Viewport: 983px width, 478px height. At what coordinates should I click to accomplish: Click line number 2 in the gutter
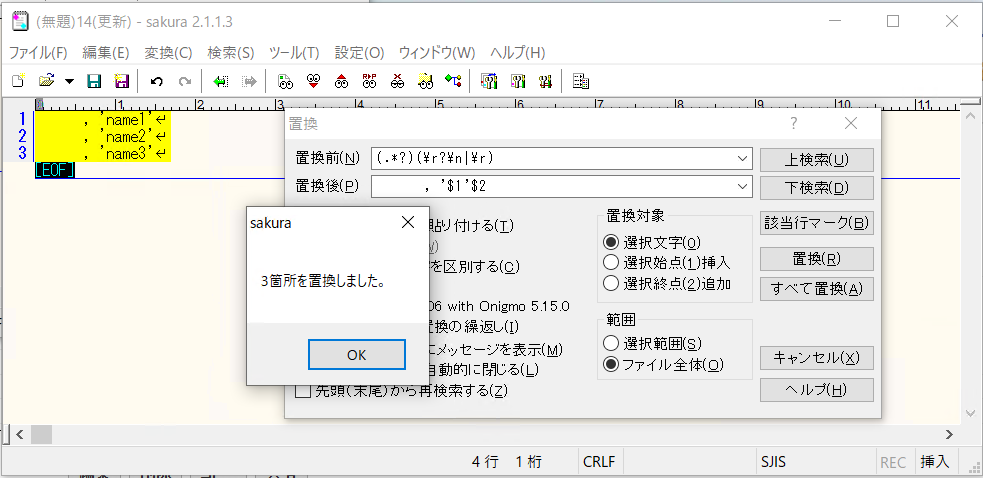23,135
